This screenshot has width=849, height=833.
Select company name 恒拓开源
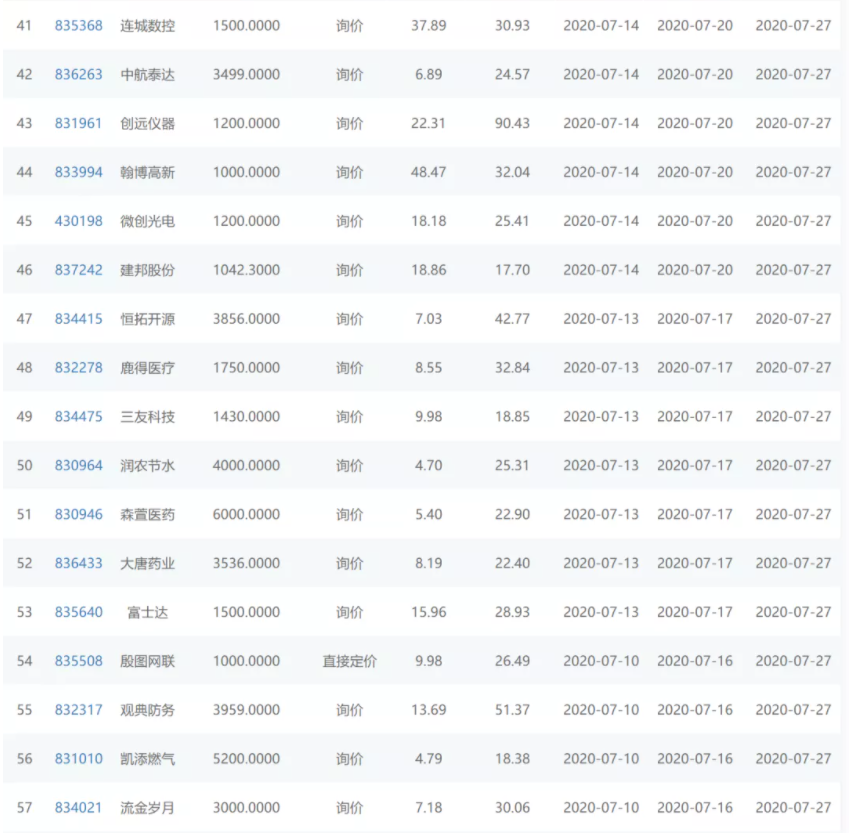tap(147, 319)
